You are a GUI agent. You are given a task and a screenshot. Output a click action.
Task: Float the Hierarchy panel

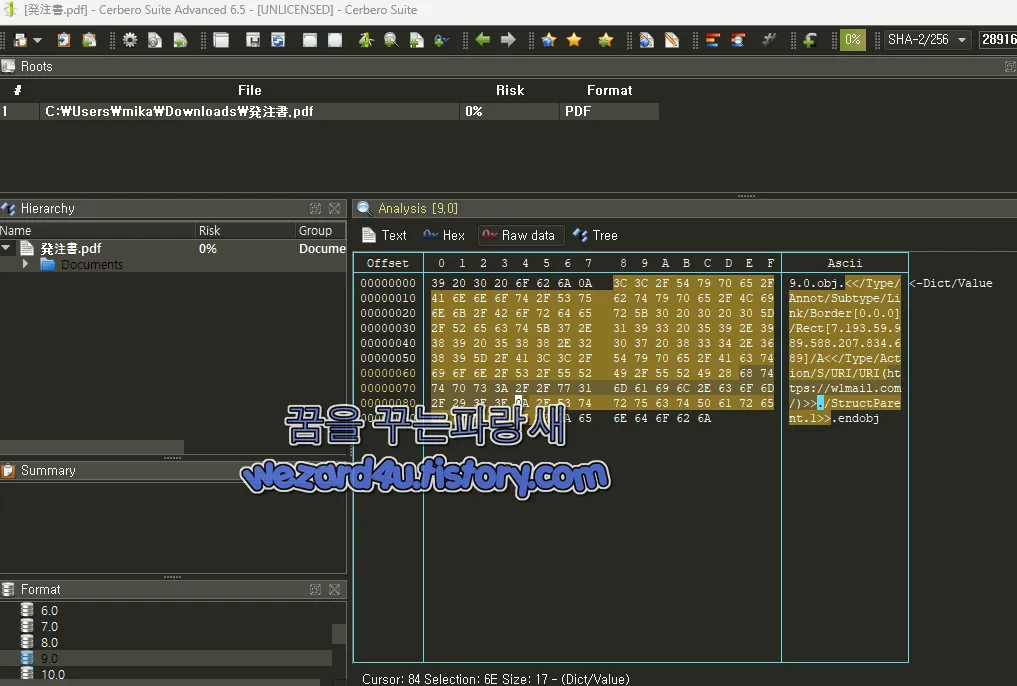(315, 208)
